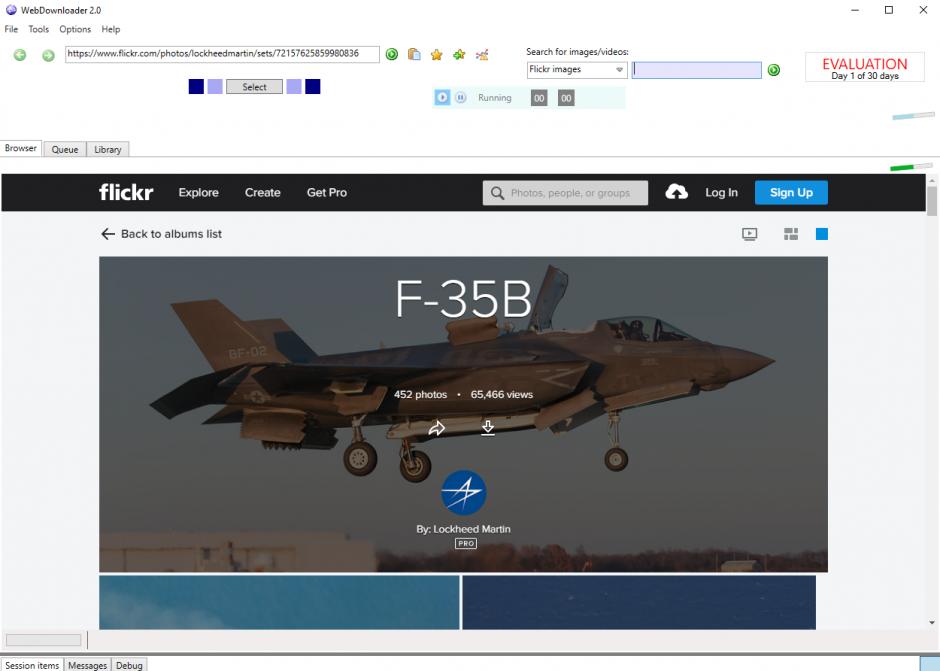This screenshot has width=940, height=671.
Task: Click the green back navigation arrow
Action: [20, 55]
